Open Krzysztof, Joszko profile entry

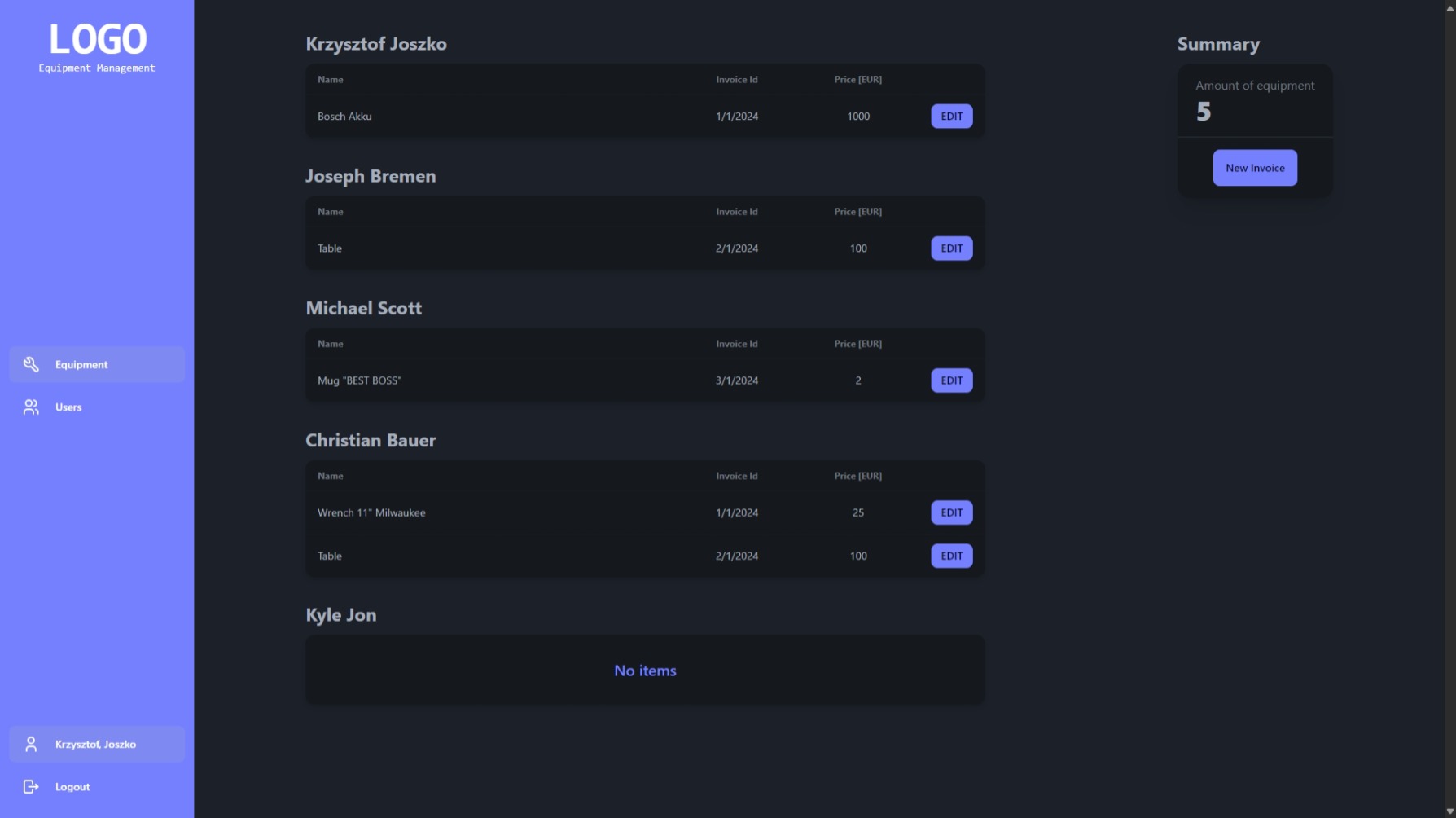tap(97, 744)
